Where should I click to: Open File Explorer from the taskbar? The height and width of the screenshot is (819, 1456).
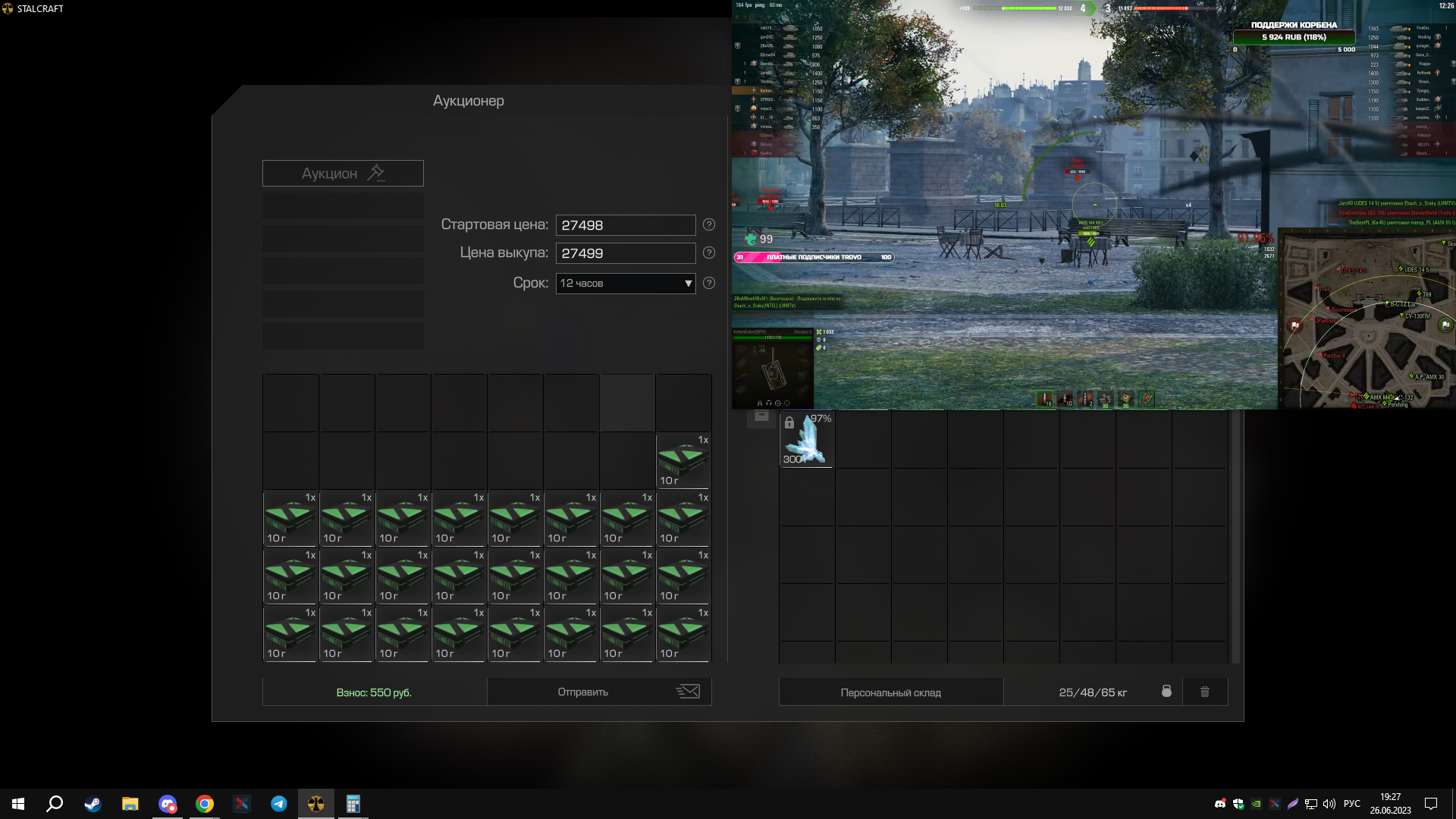tap(130, 804)
